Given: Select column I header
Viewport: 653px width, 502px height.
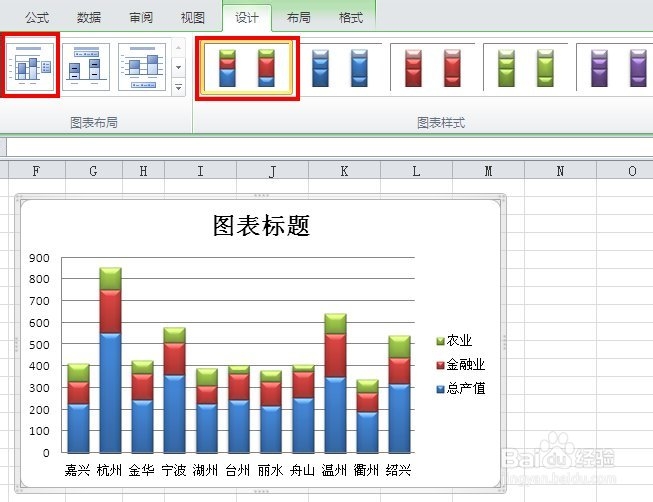Looking at the screenshot, I should tap(200, 171).
